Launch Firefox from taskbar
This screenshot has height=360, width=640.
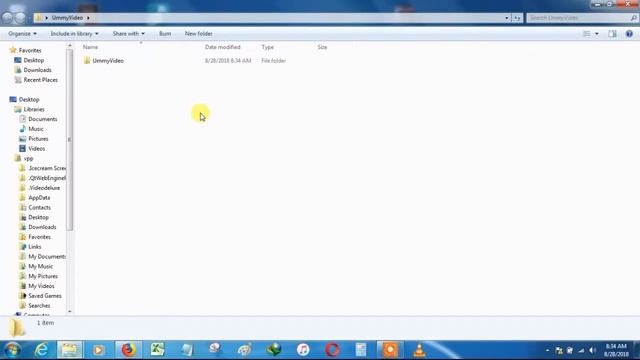[128, 350]
